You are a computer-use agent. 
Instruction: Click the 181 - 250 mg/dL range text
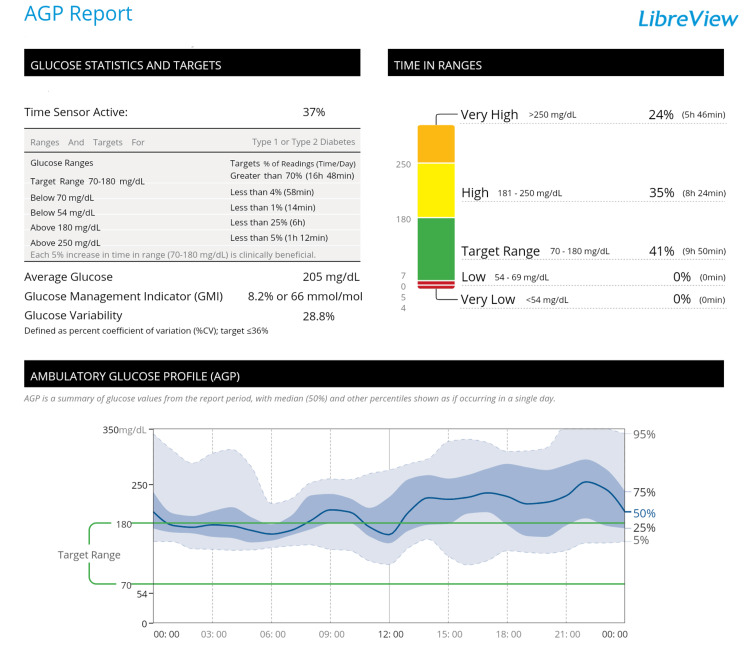tap(530, 193)
